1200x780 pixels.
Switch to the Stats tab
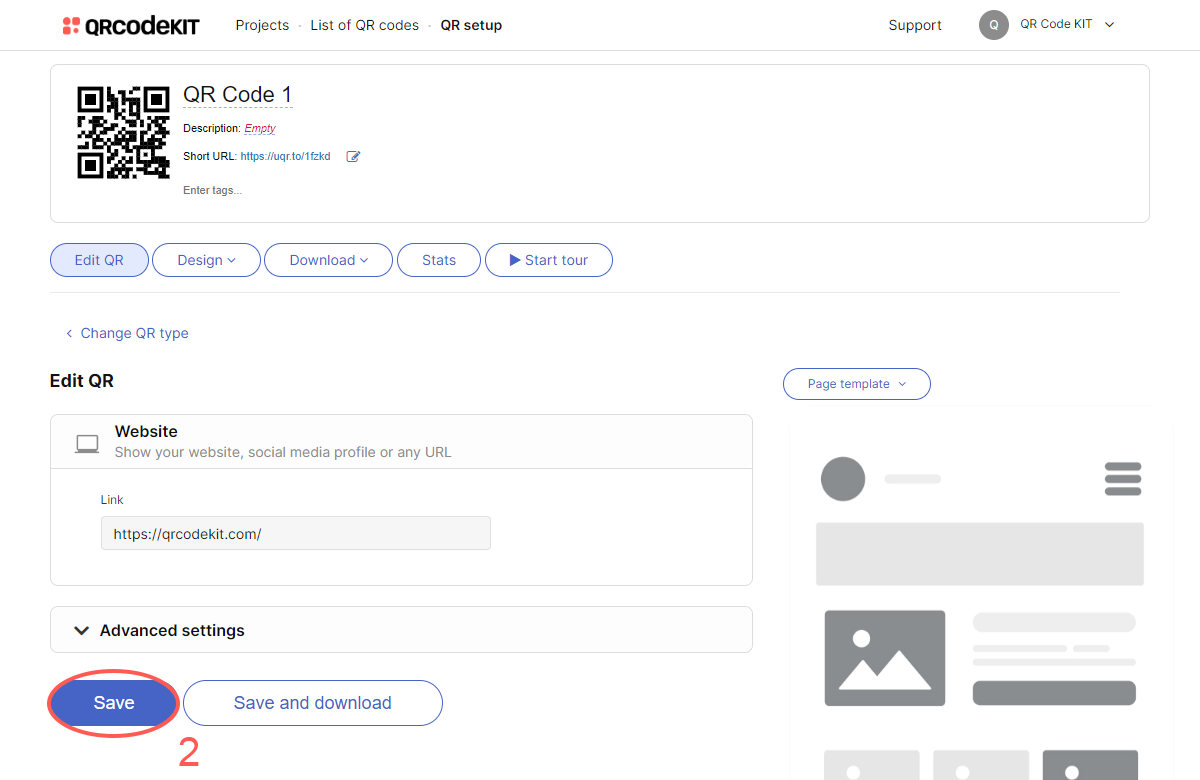(x=438, y=260)
